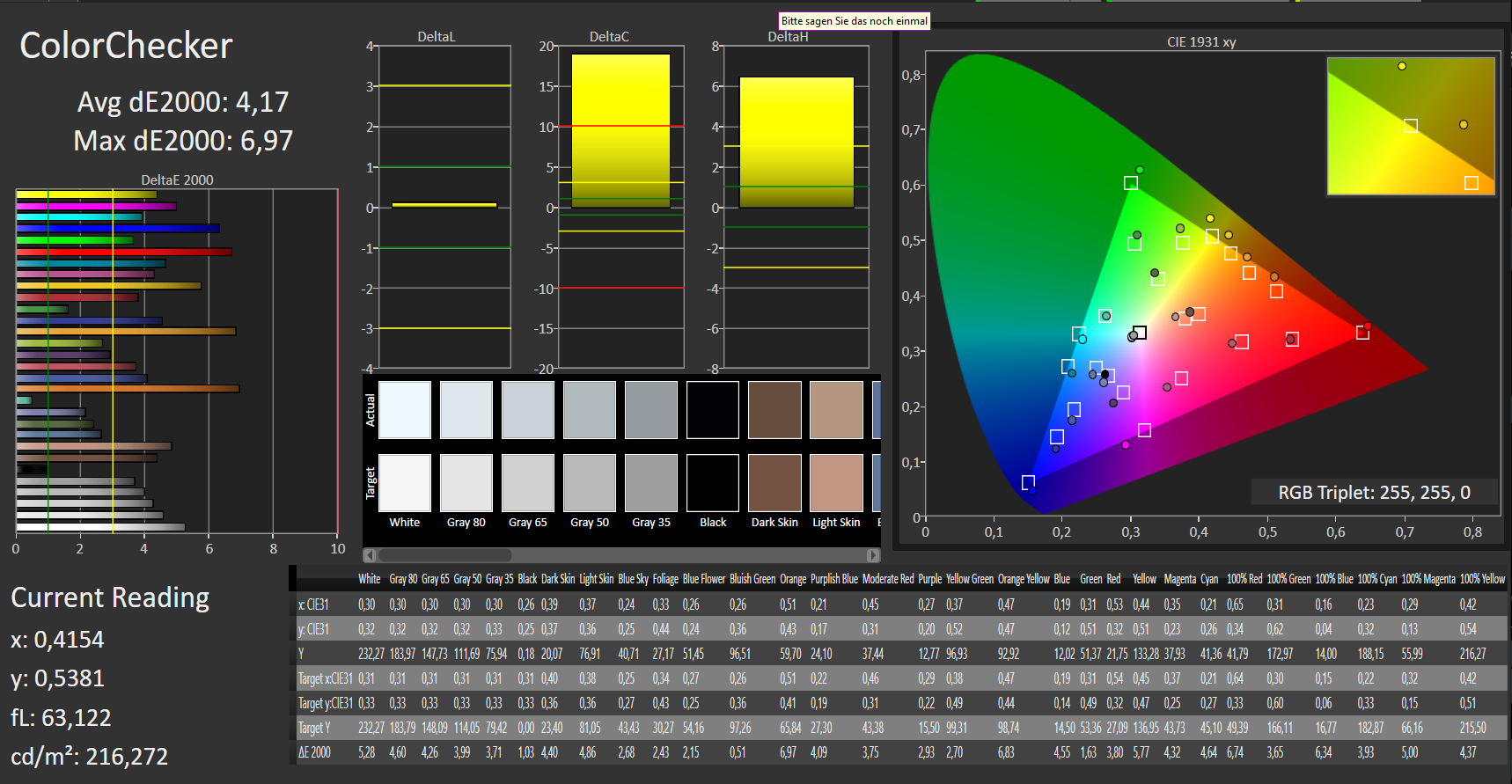Click the "ΔE 2000" table row label
The image size is (1512, 784).
pos(314,752)
